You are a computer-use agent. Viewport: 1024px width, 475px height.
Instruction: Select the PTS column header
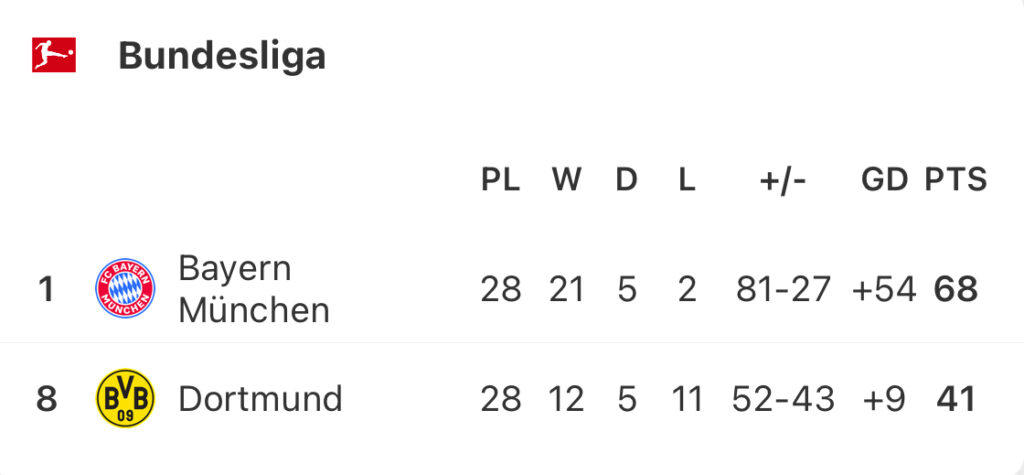(x=955, y=180)
